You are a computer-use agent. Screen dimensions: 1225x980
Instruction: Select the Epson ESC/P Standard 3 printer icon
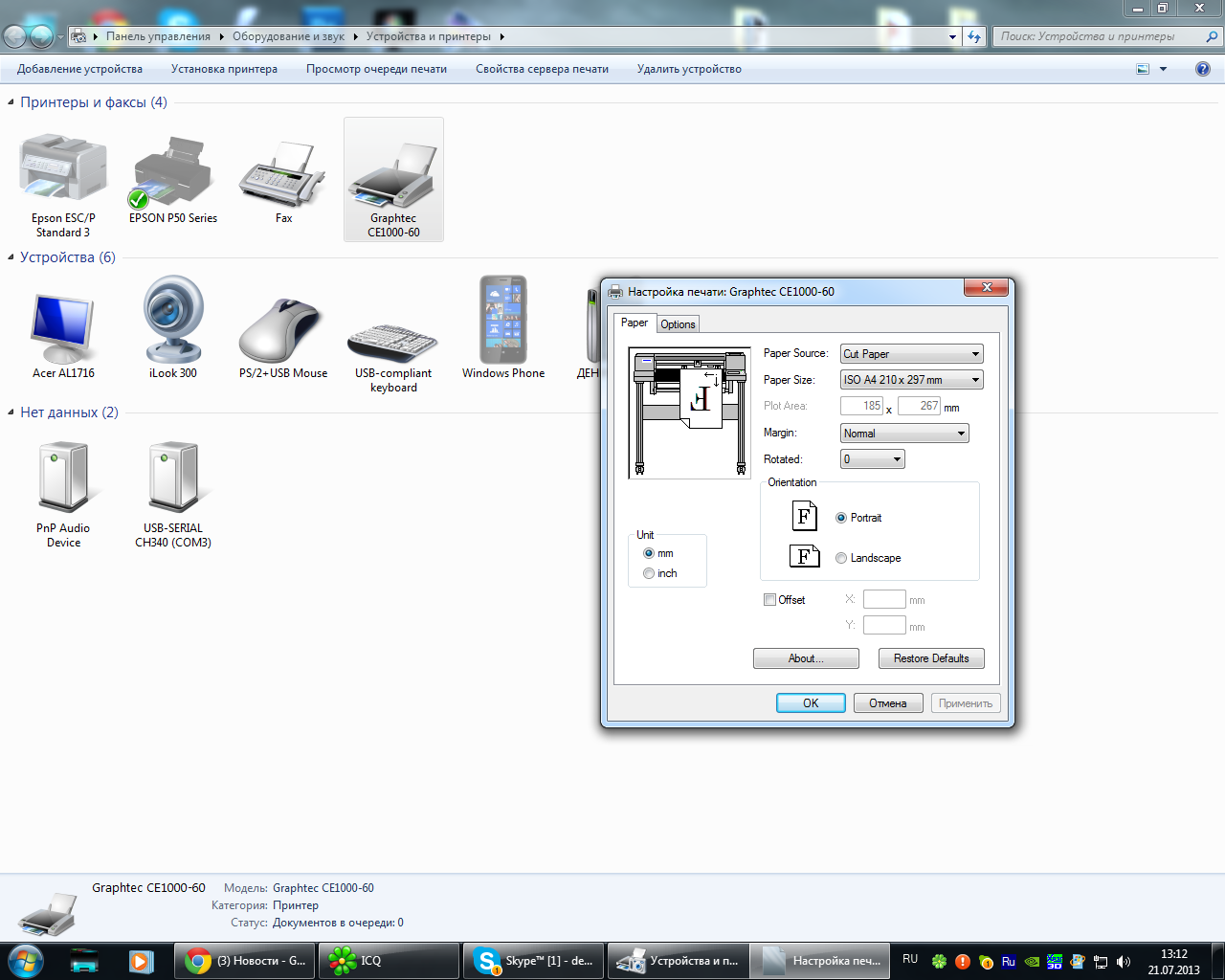(63, 167)
